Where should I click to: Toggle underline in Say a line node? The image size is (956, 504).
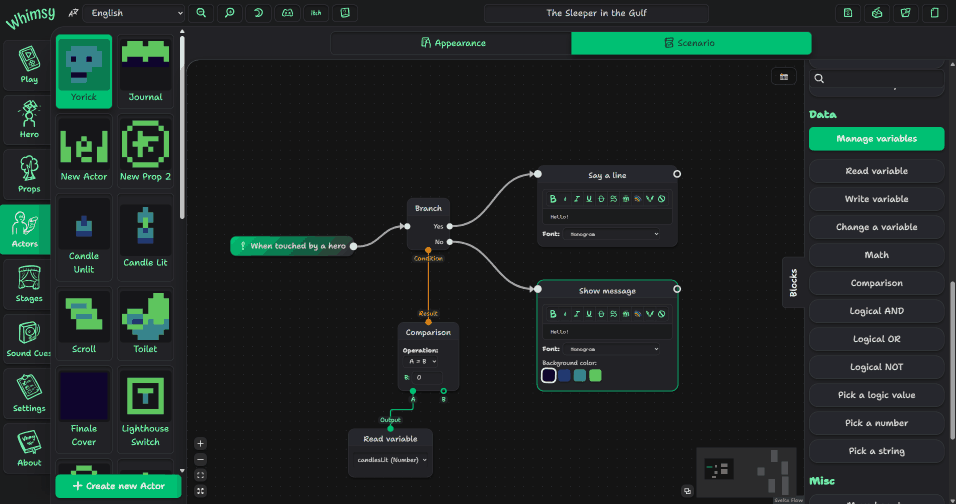pos(589,199)
